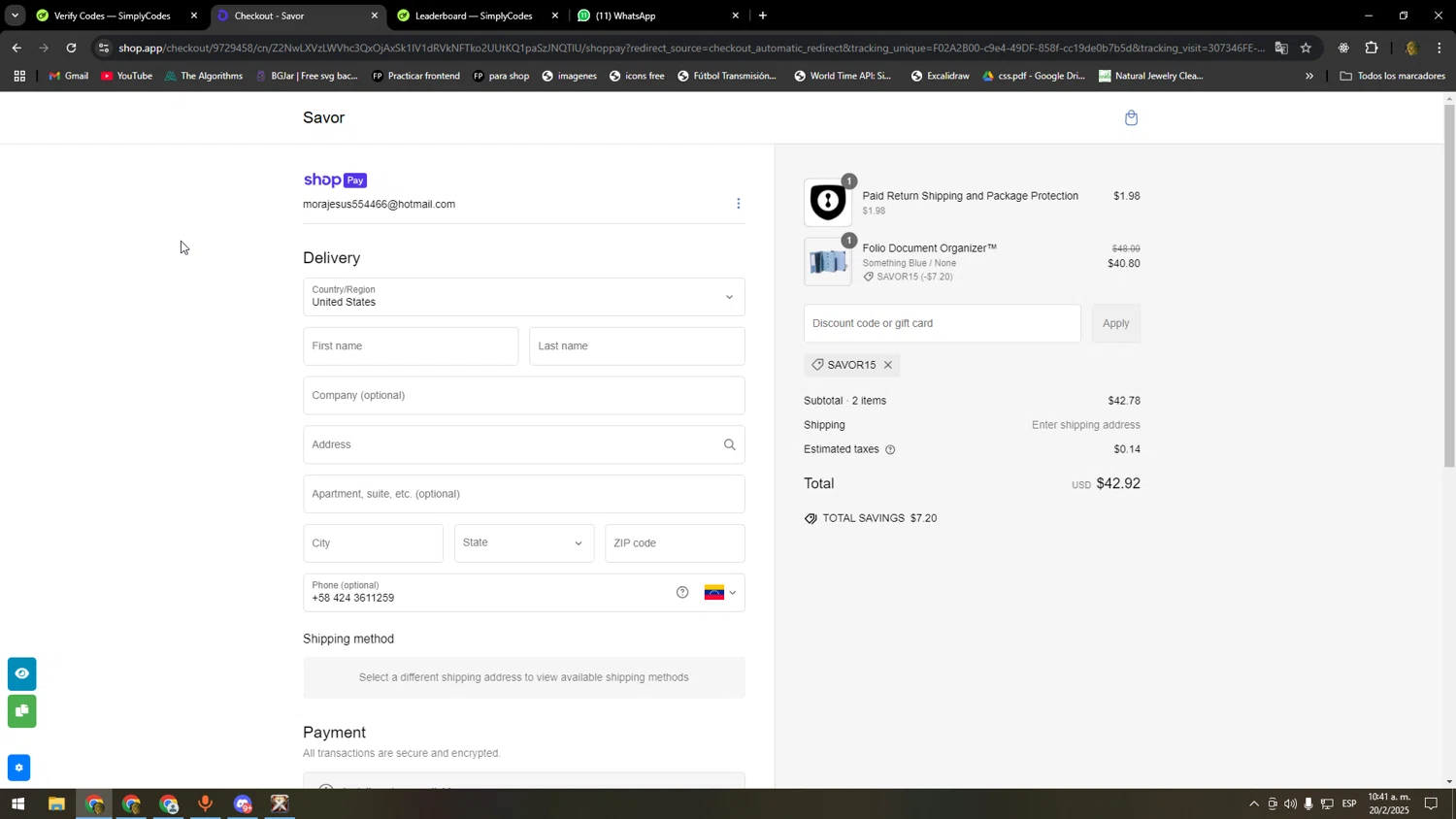Image resolution: width=1456 pixels, height=819 pixels.
Task: Open the cart bag icon
Action: 1131,118
